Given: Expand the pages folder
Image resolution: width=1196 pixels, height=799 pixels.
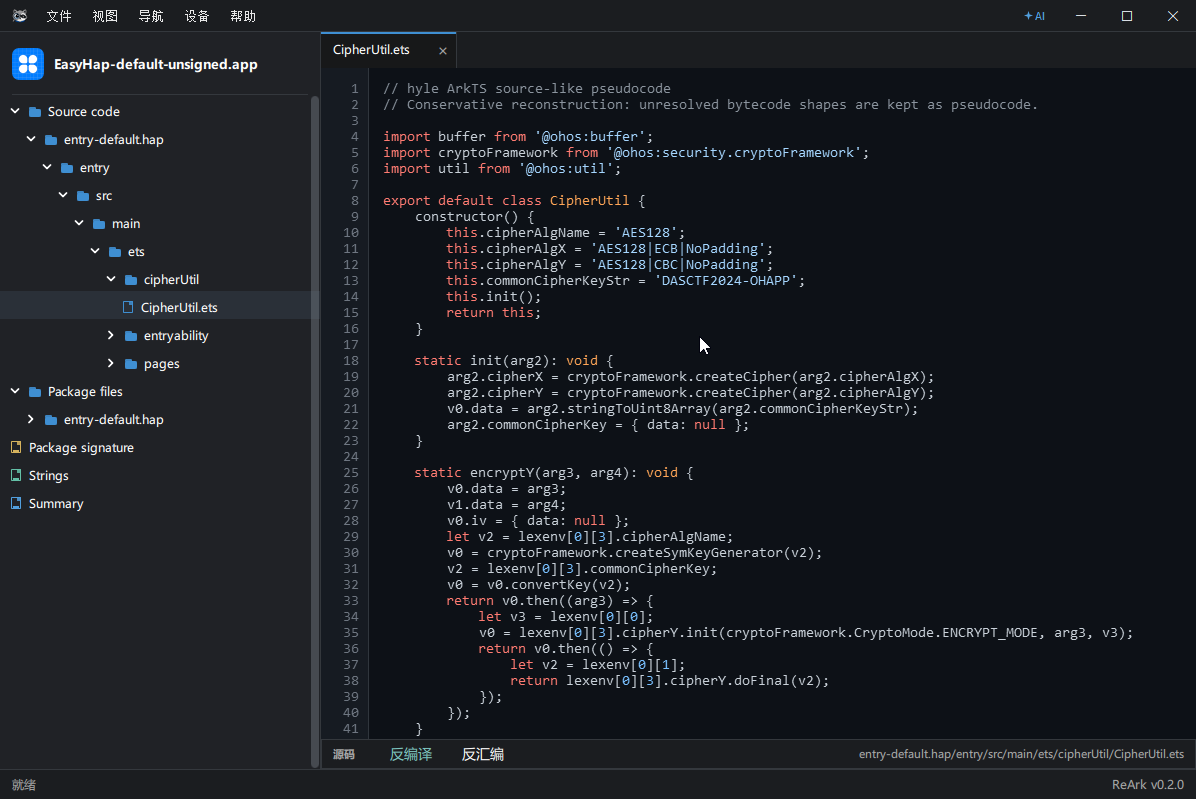Looking at the screenshot, I should point(111,363).
